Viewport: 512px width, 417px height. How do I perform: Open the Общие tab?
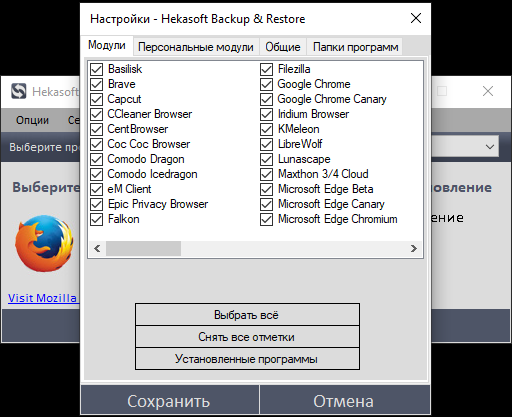(x=283, y=47)
